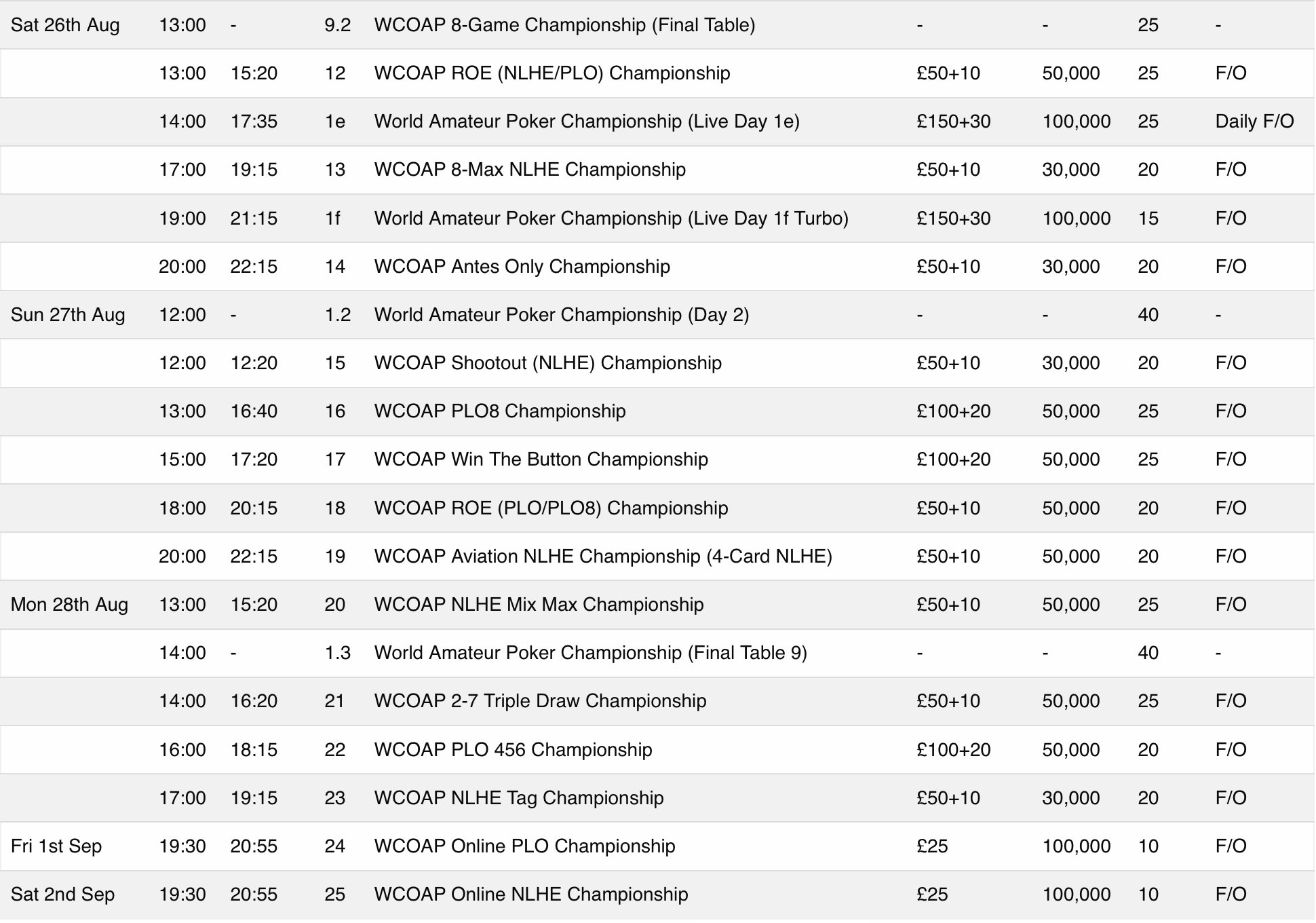Viewport: 1316px width, 923px height.
Task: Click the Sun 27th Aug date cell
Action: click(x=68, y=315)
